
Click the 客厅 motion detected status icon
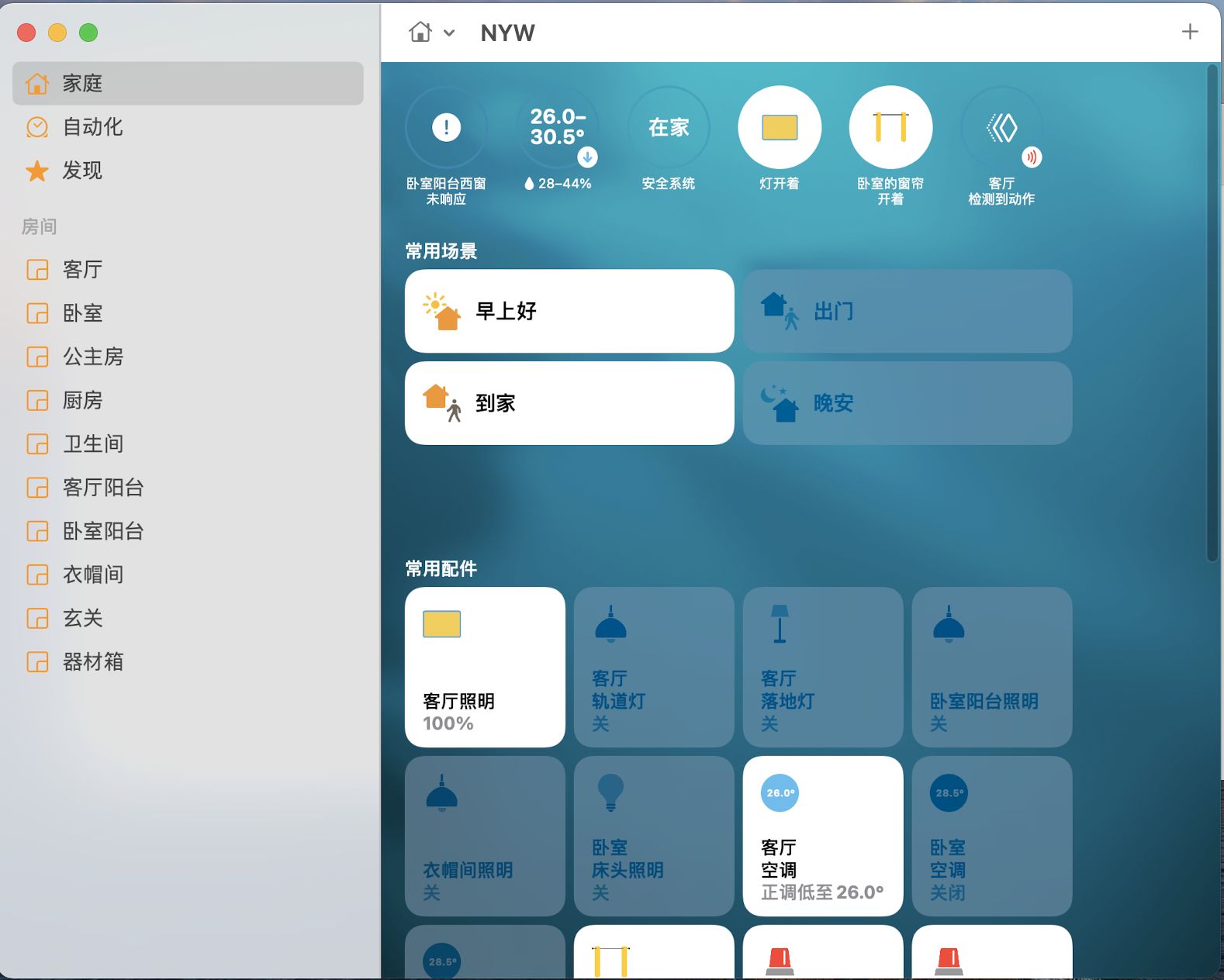tap(1001, 127)
